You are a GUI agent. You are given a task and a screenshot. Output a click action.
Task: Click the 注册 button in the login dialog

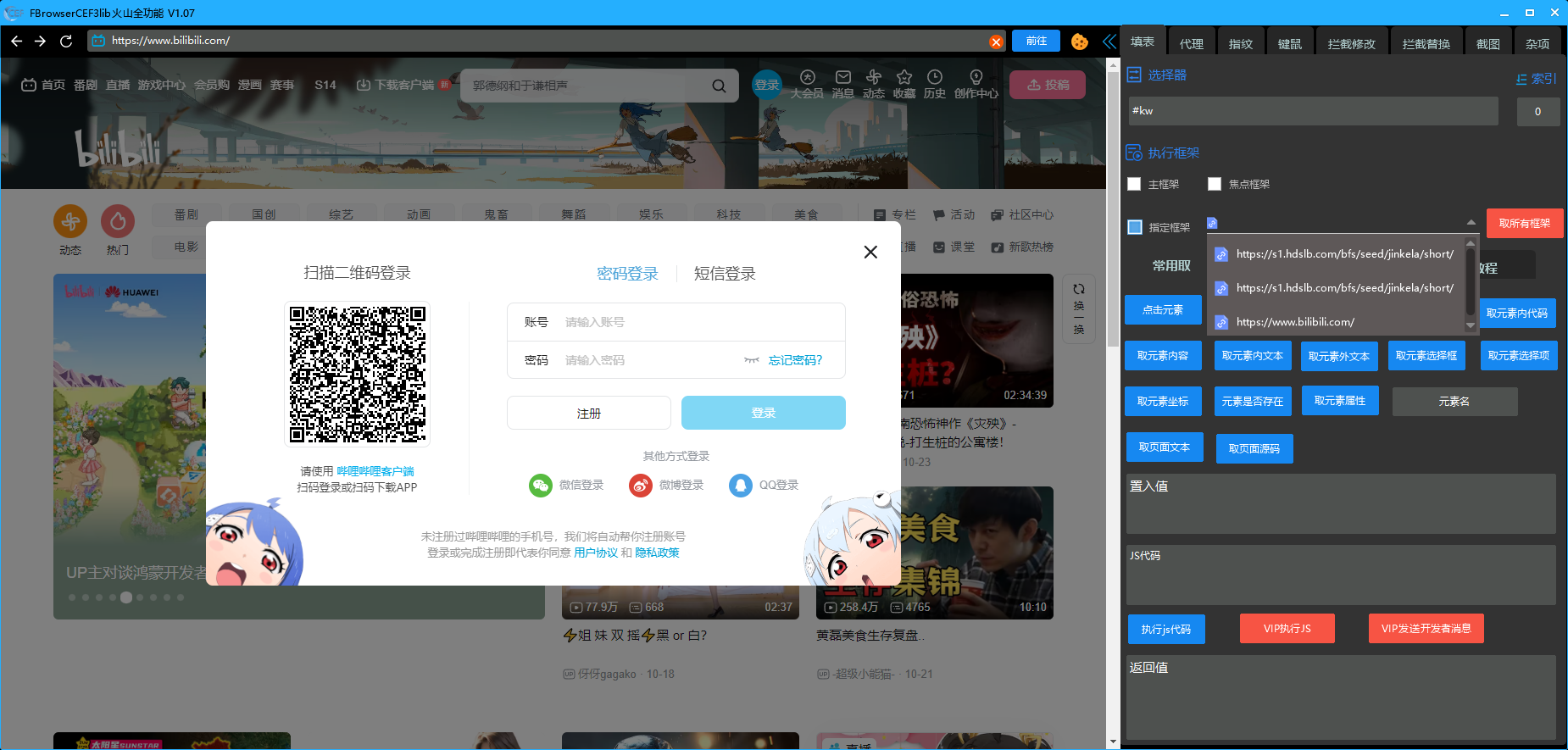point(589,414)
